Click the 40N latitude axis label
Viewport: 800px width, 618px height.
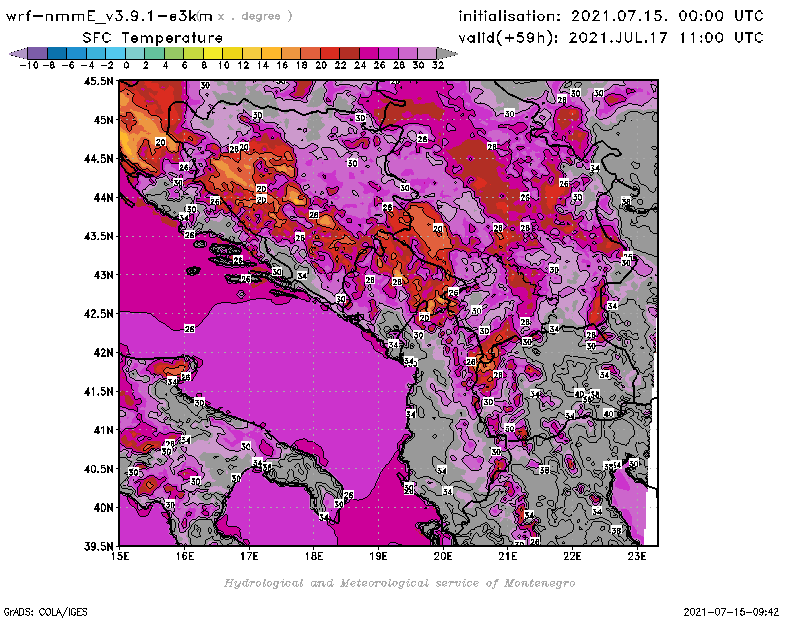(103, 508)
